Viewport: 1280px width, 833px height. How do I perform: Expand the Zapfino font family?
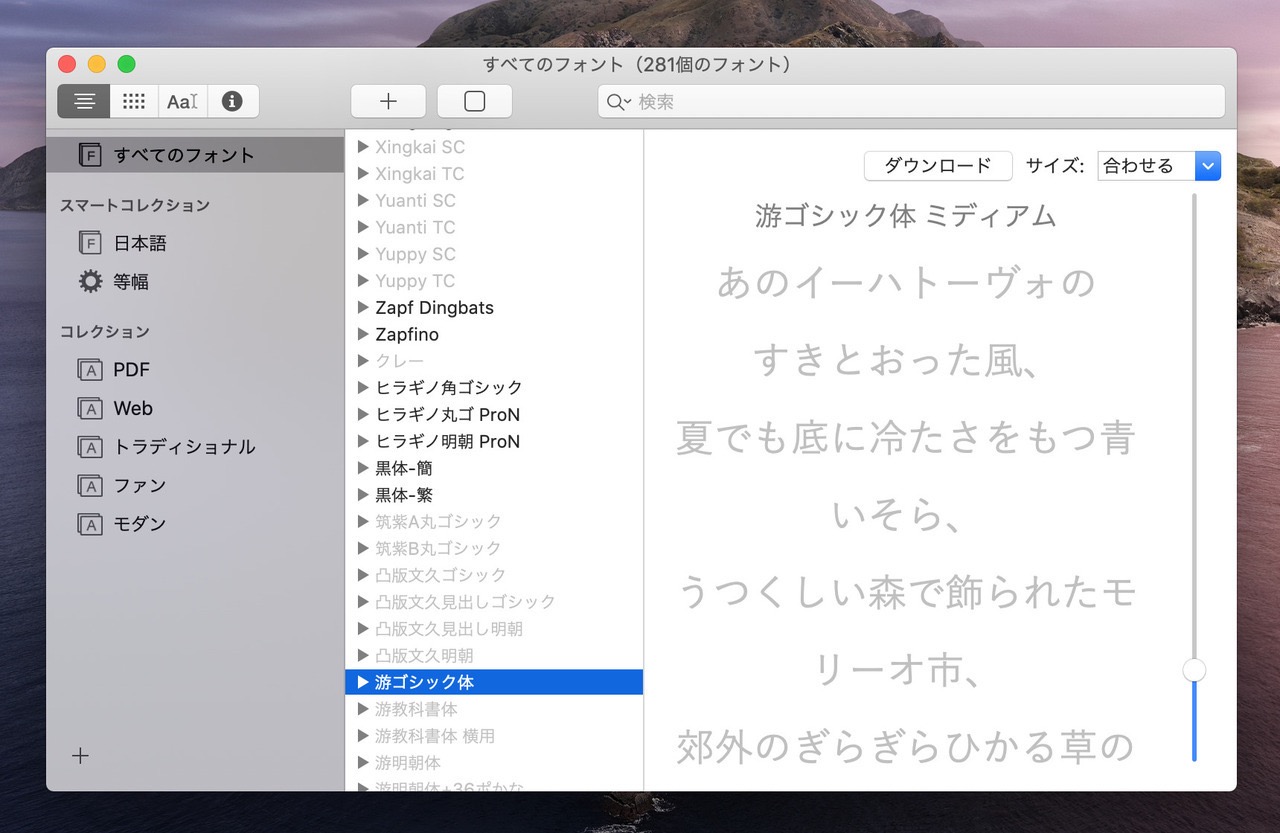[x=364, y=334]
